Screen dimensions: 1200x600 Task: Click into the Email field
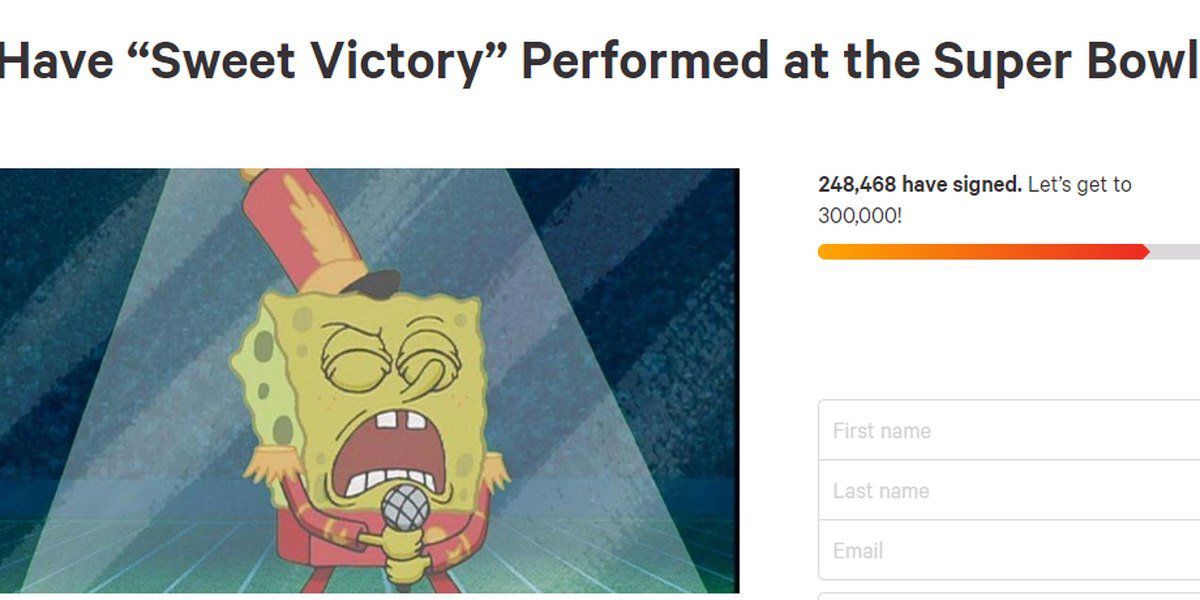click(x=1010, y=551)
